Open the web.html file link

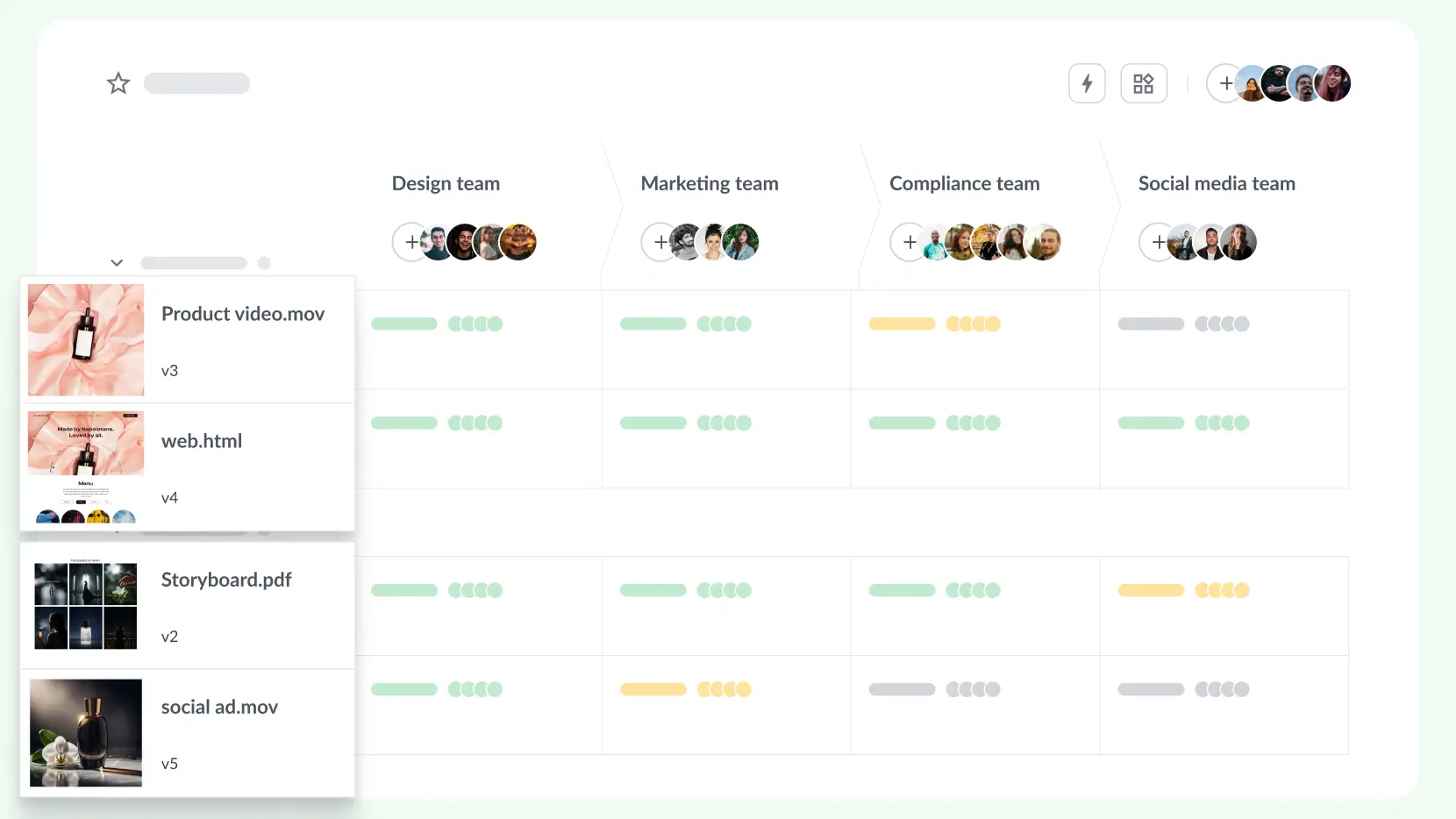pos(202,441)
